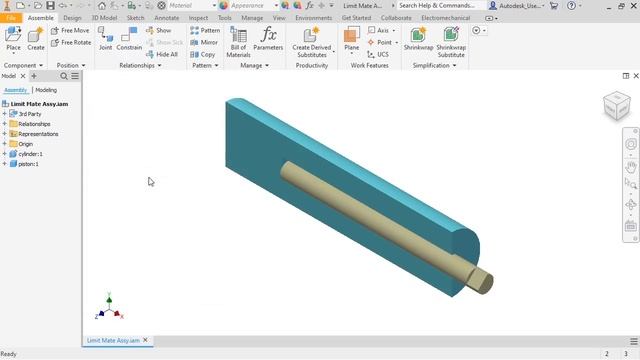This screenshot has height=360, width=640.
Task: Select the Free Move tool
Action: point(70,30)
